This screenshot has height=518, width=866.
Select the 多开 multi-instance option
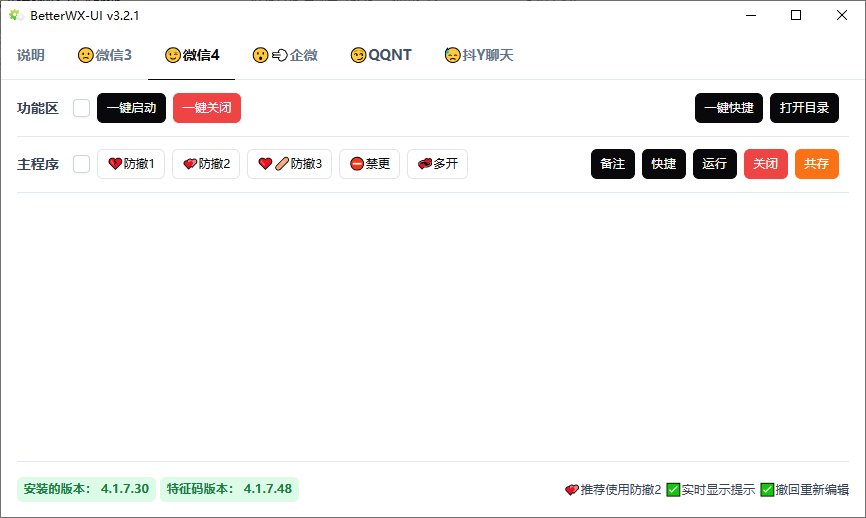coord(437,164)
